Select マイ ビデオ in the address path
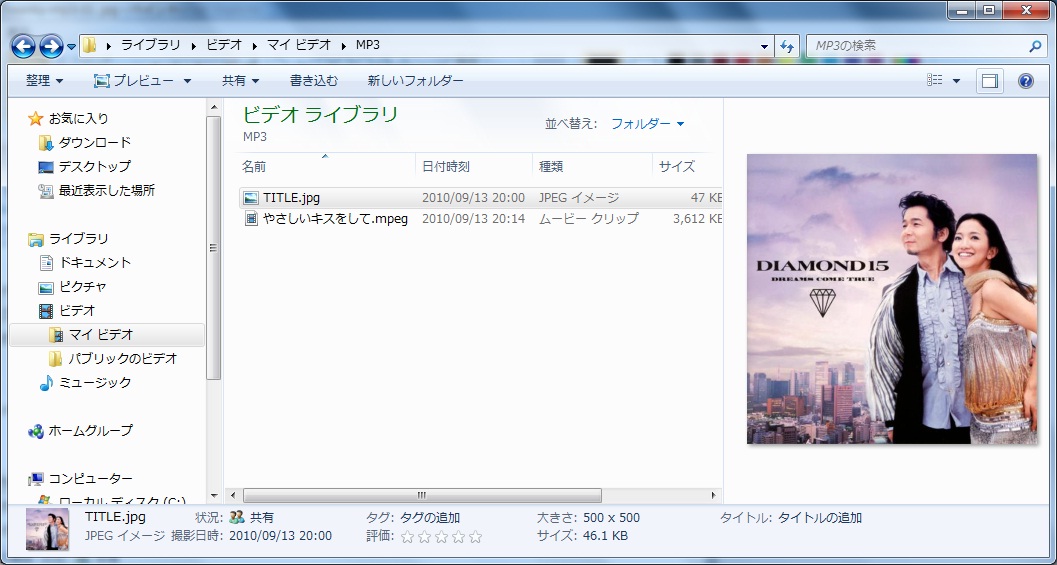Screen dimensions: 1057x565 [299, 45]
